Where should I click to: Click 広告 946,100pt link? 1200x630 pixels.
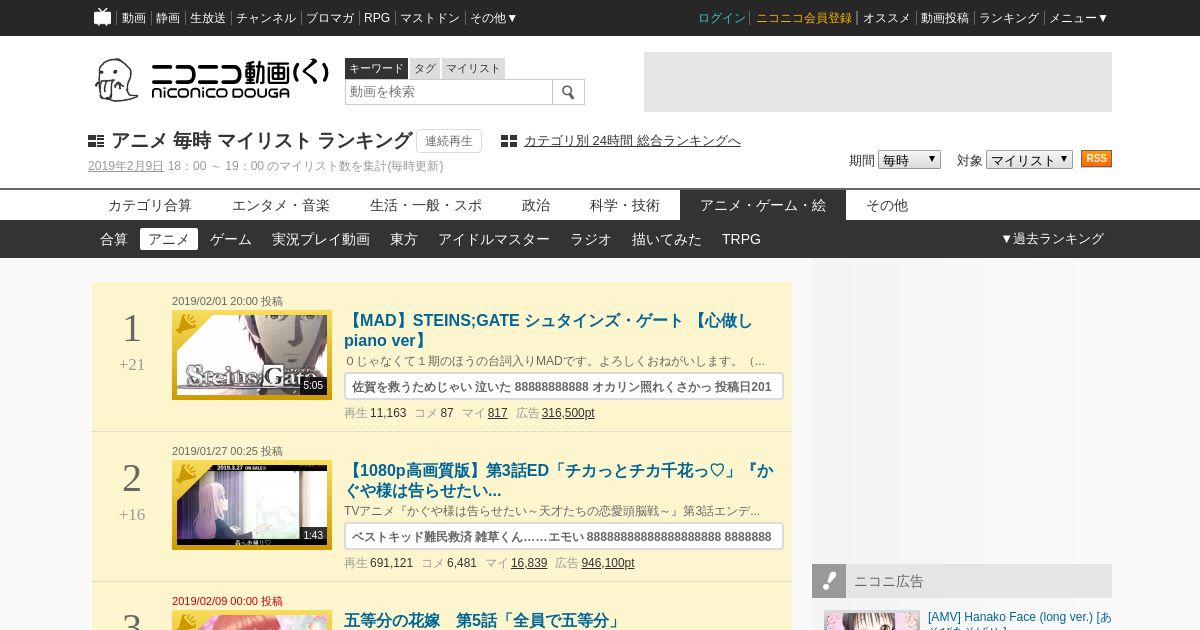click(608, 563)
